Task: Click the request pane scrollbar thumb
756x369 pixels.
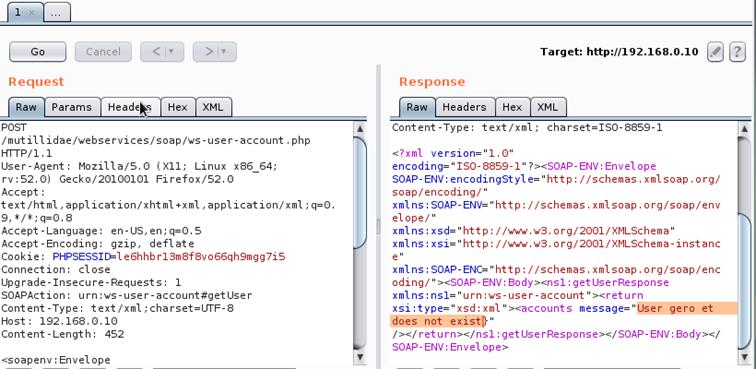Action: [x=360, y=192]
